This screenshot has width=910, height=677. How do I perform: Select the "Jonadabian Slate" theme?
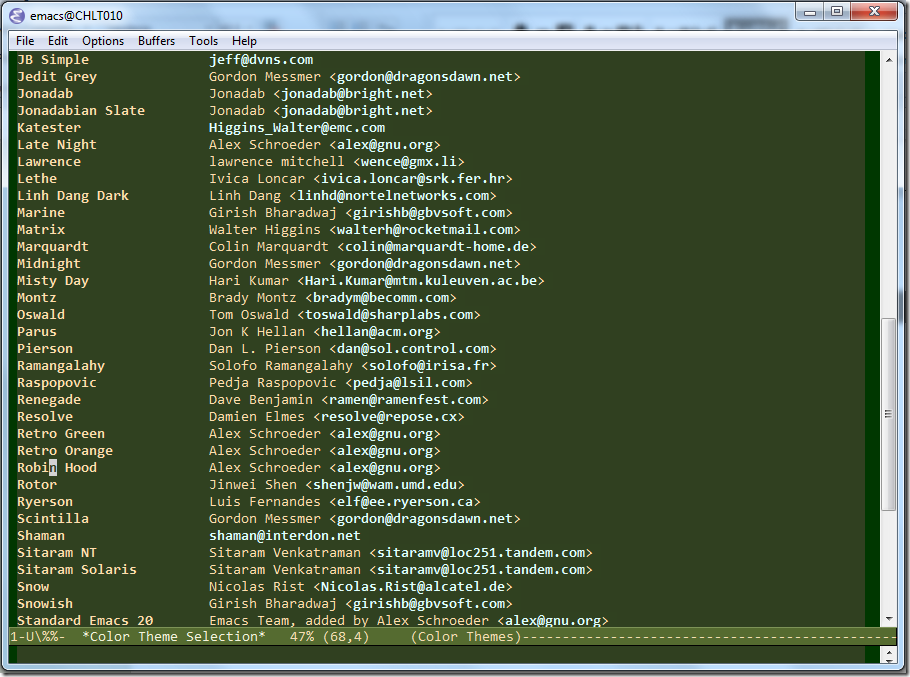pos(81,111)
